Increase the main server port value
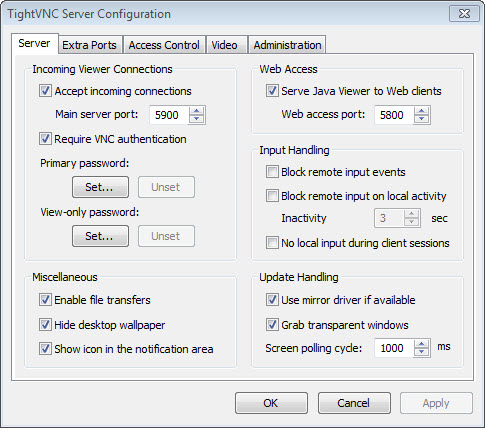This screenshot has width=485, height=428. [x=197, y=111]
